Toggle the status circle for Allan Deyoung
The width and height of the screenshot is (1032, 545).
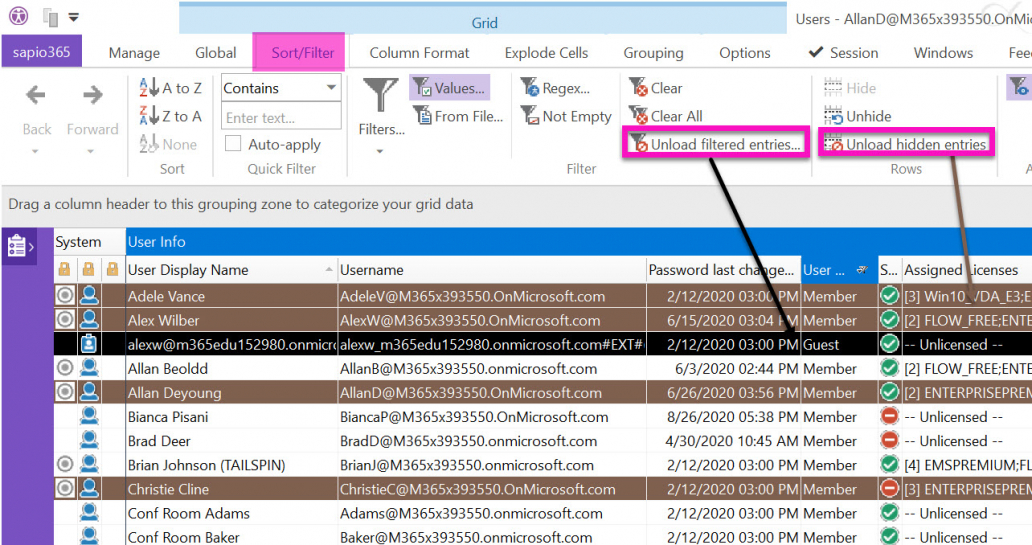pos(64,392)
